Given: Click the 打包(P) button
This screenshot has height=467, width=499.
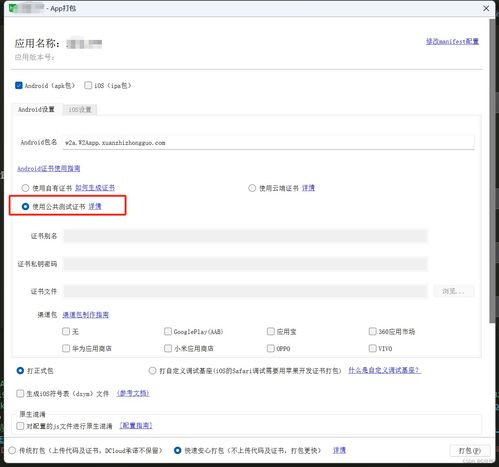Looking at the screenshot, I should [470, 451].
